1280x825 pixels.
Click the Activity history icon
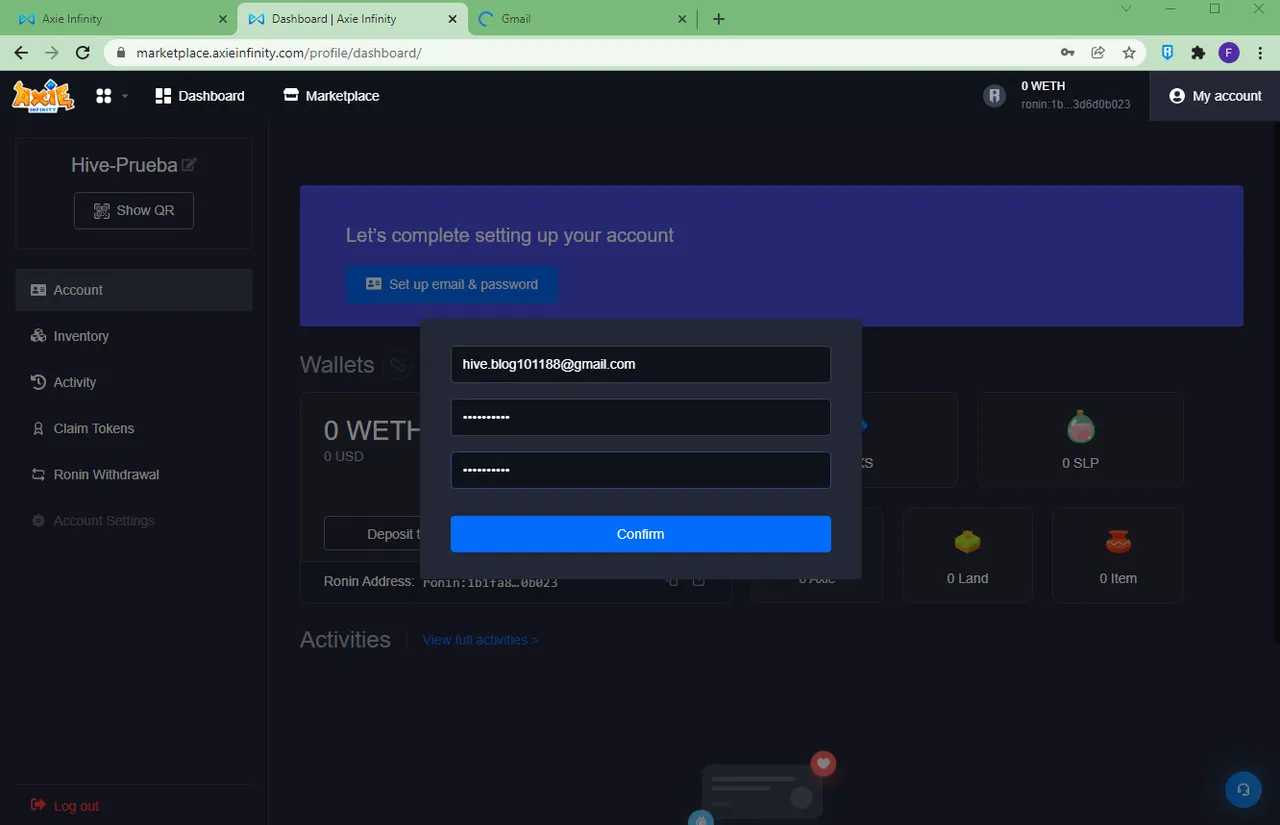pyautogui.click(x=38, y=382)
